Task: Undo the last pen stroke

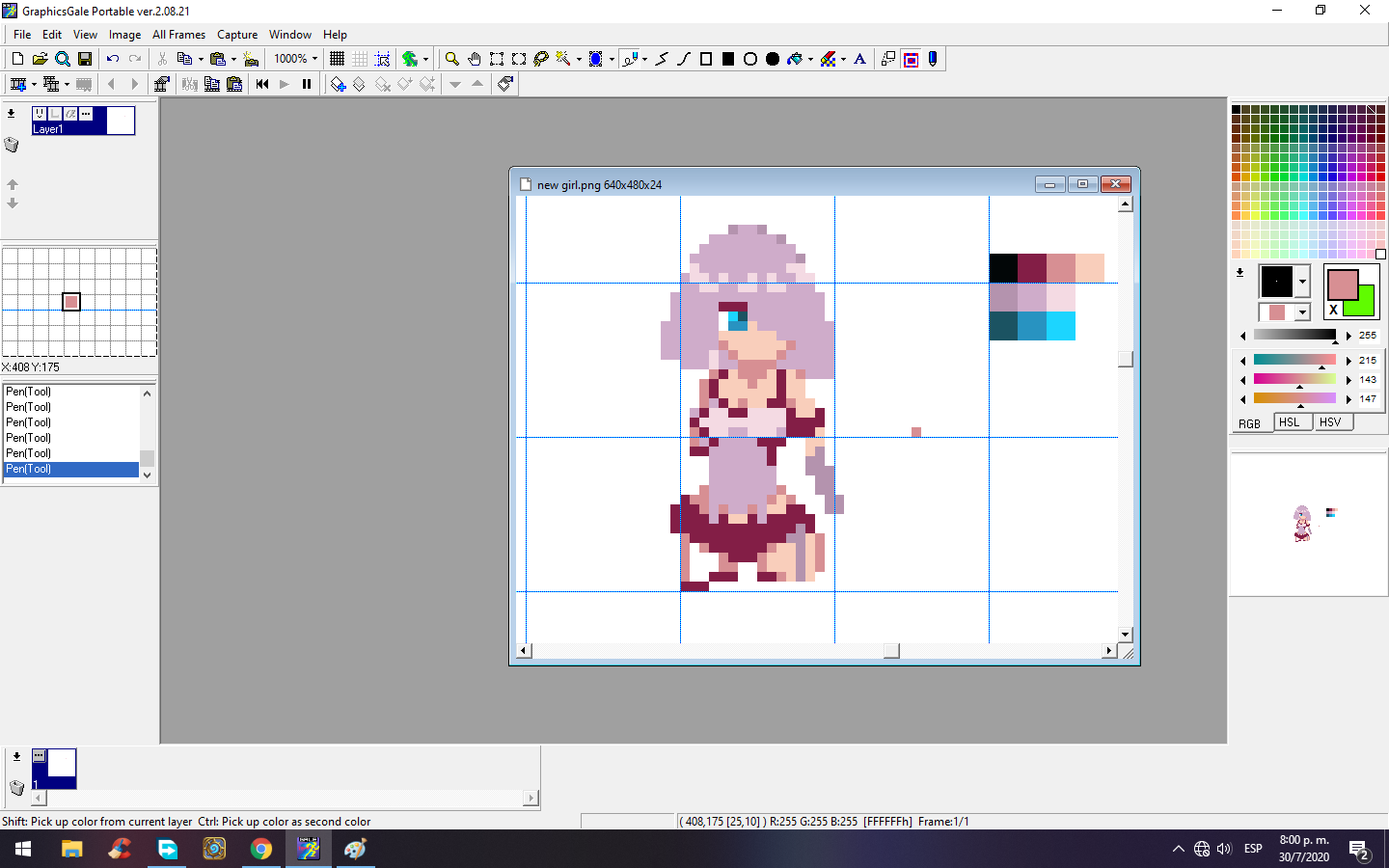Action: pos(113,59)
